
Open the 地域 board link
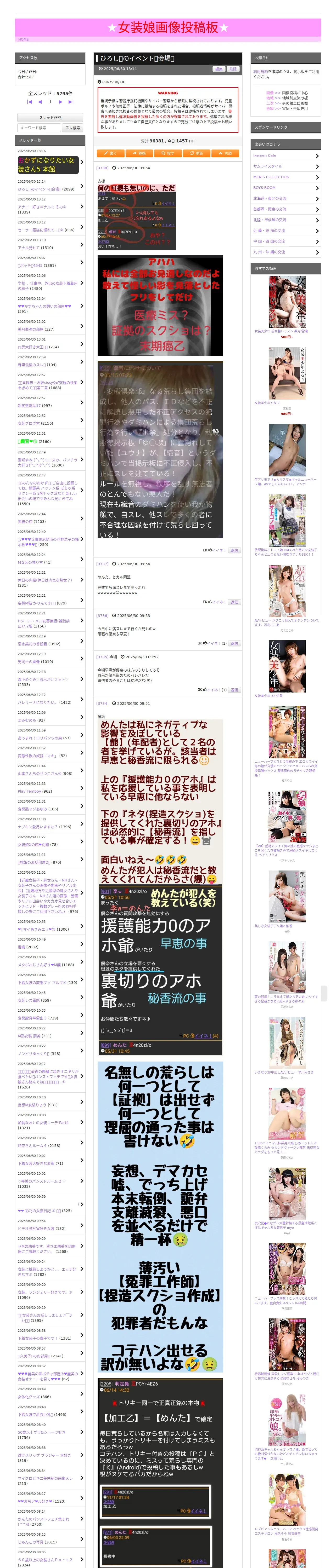tap(270, 98)
